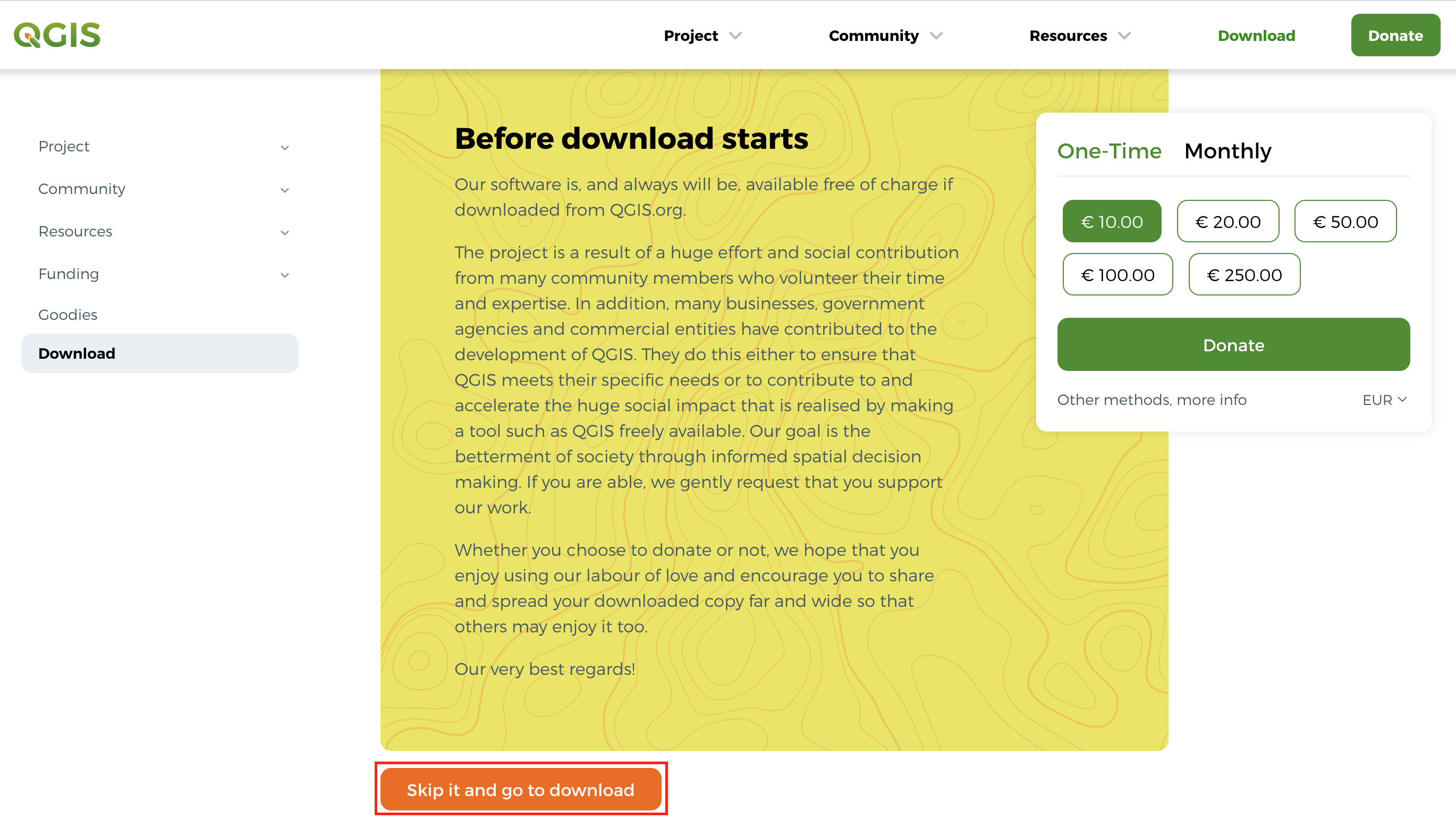Click Skip it and go to download
This screenshot has height=828, width=1456.
[x=522, y=790]
